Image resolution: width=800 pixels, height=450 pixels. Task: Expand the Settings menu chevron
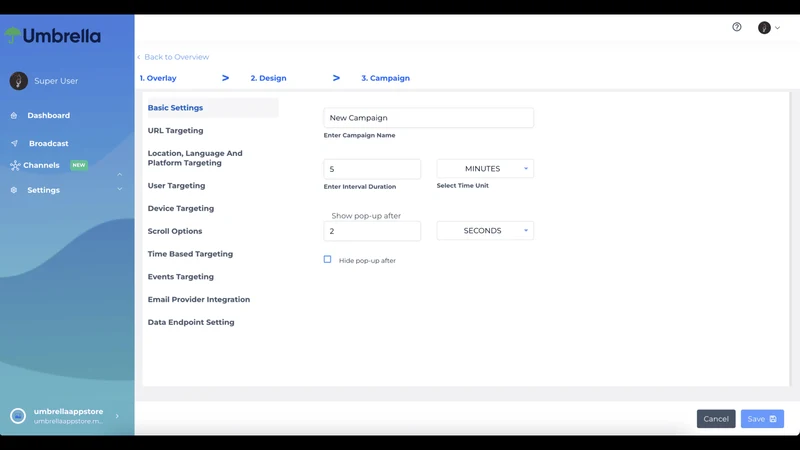pos(119,189)
